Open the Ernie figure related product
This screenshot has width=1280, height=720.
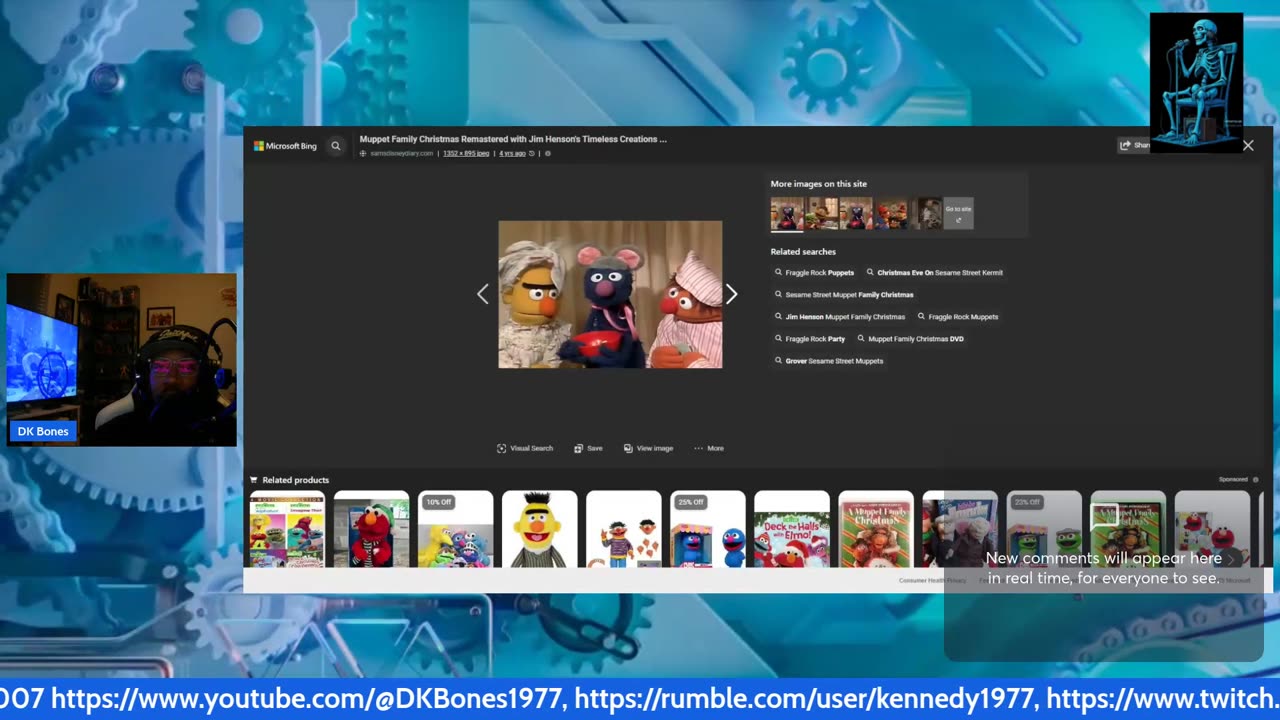pyautogui.click(x=623, y=529)
